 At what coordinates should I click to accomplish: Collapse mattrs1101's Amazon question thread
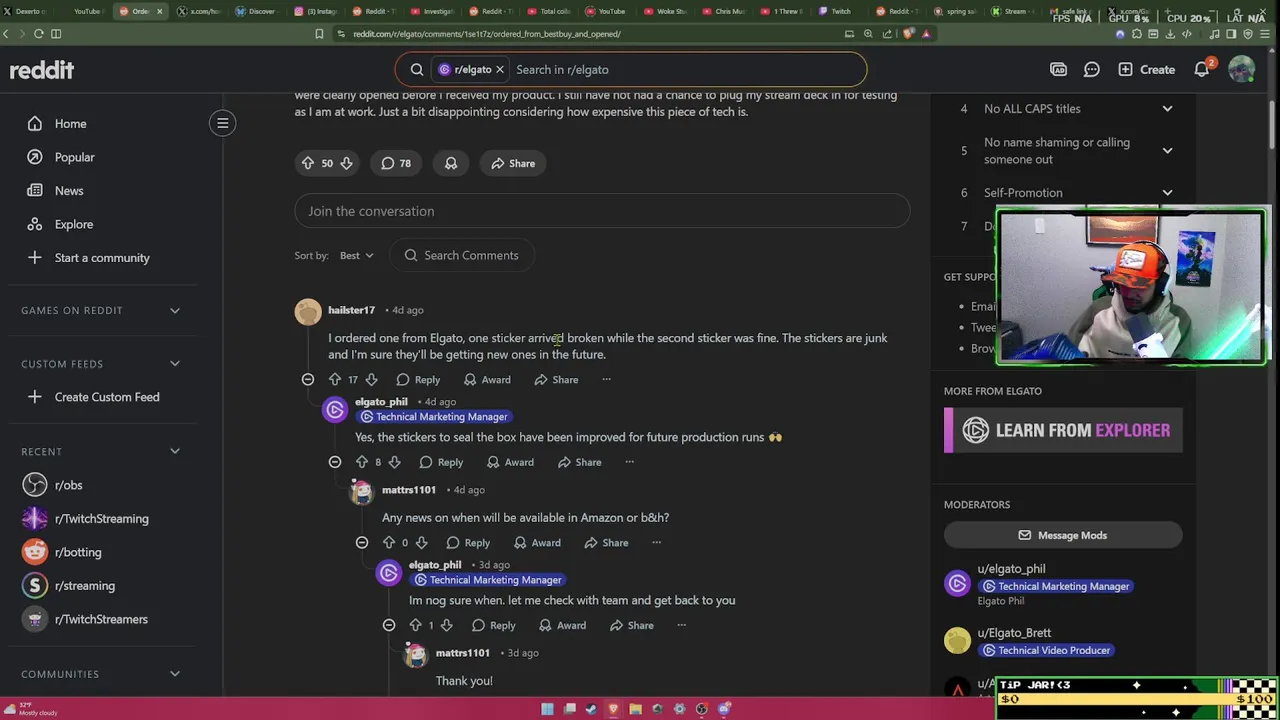[x=362, y=543]
